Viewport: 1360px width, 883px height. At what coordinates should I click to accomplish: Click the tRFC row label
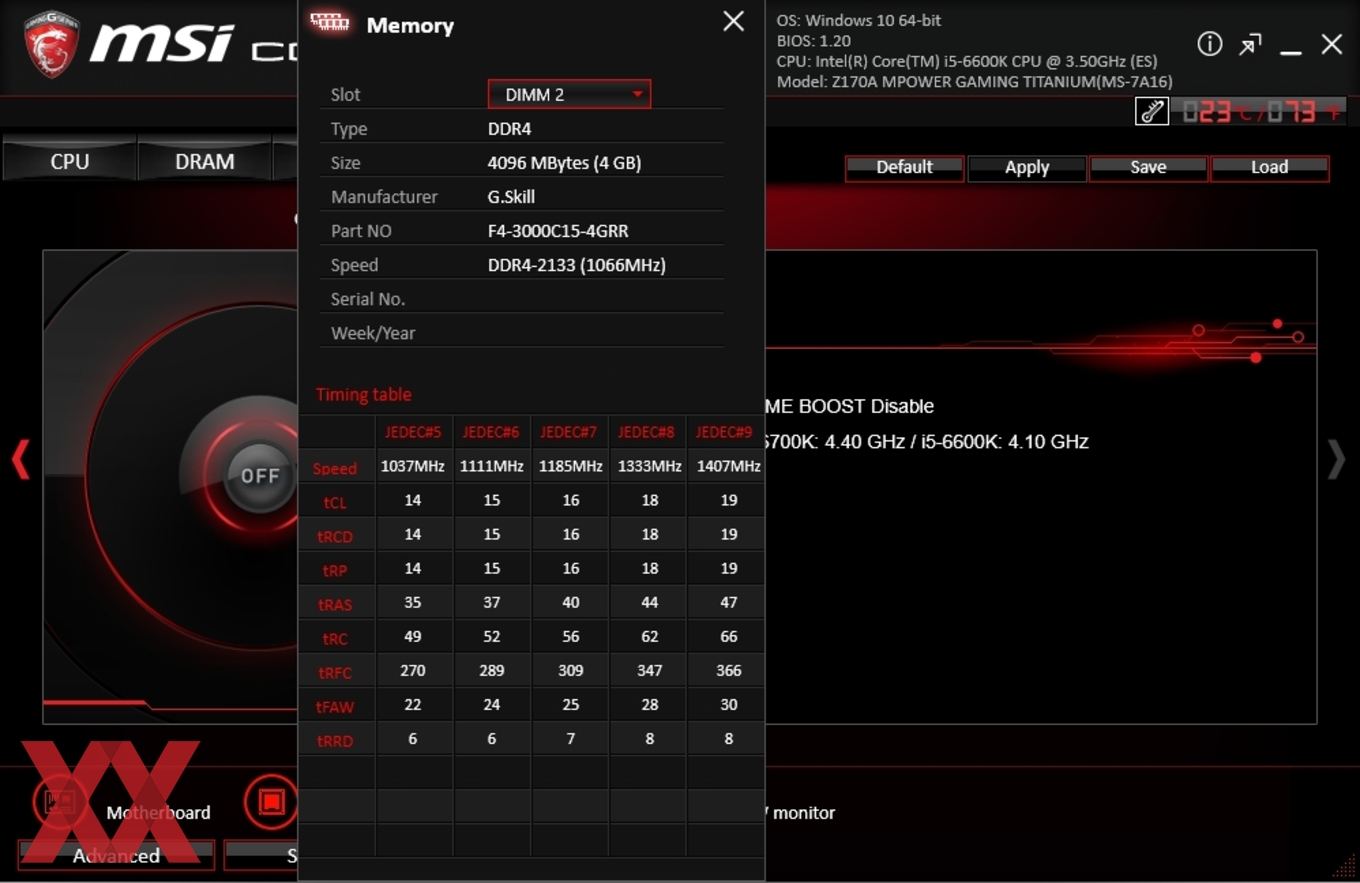pos(335,672)
